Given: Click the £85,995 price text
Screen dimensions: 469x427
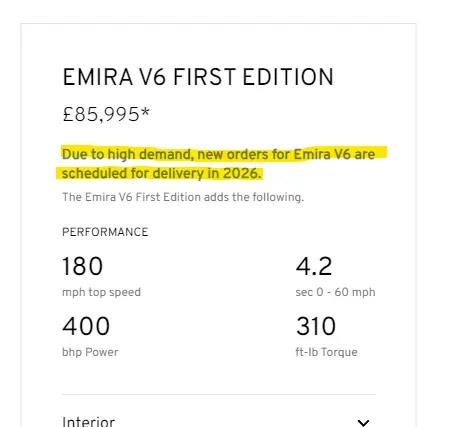Looking at the screenshot, I should click(101, 114).
